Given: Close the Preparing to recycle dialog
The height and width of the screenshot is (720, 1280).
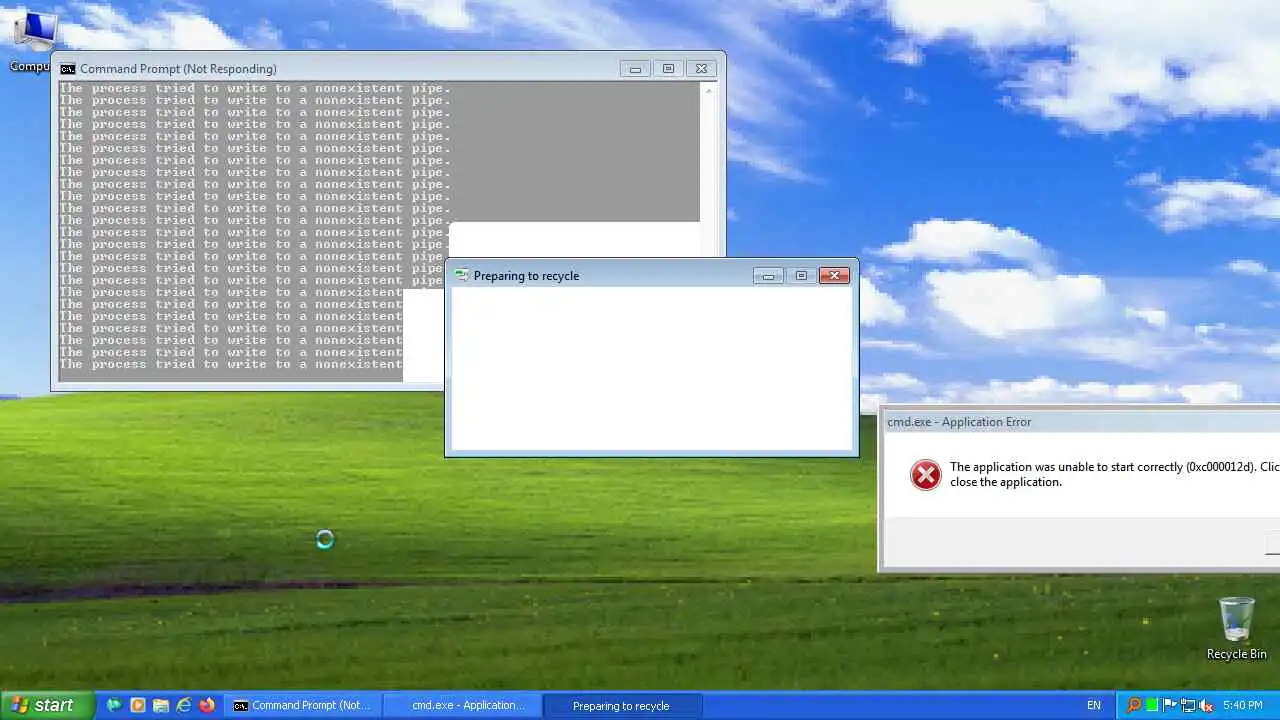Looking at the screenshot, I should (x=834, y=275).
